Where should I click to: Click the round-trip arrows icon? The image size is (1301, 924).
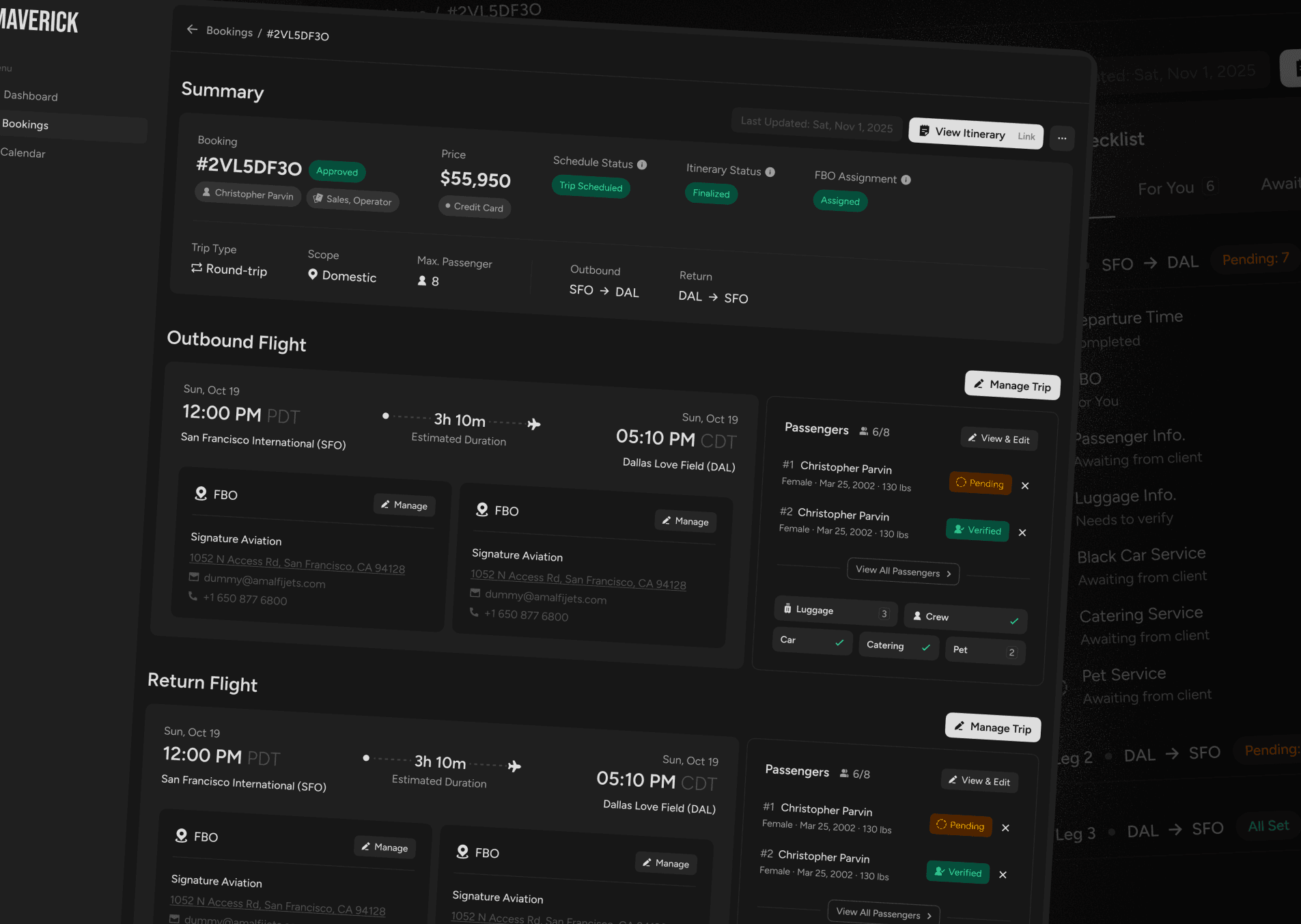(x=197, y=268)
